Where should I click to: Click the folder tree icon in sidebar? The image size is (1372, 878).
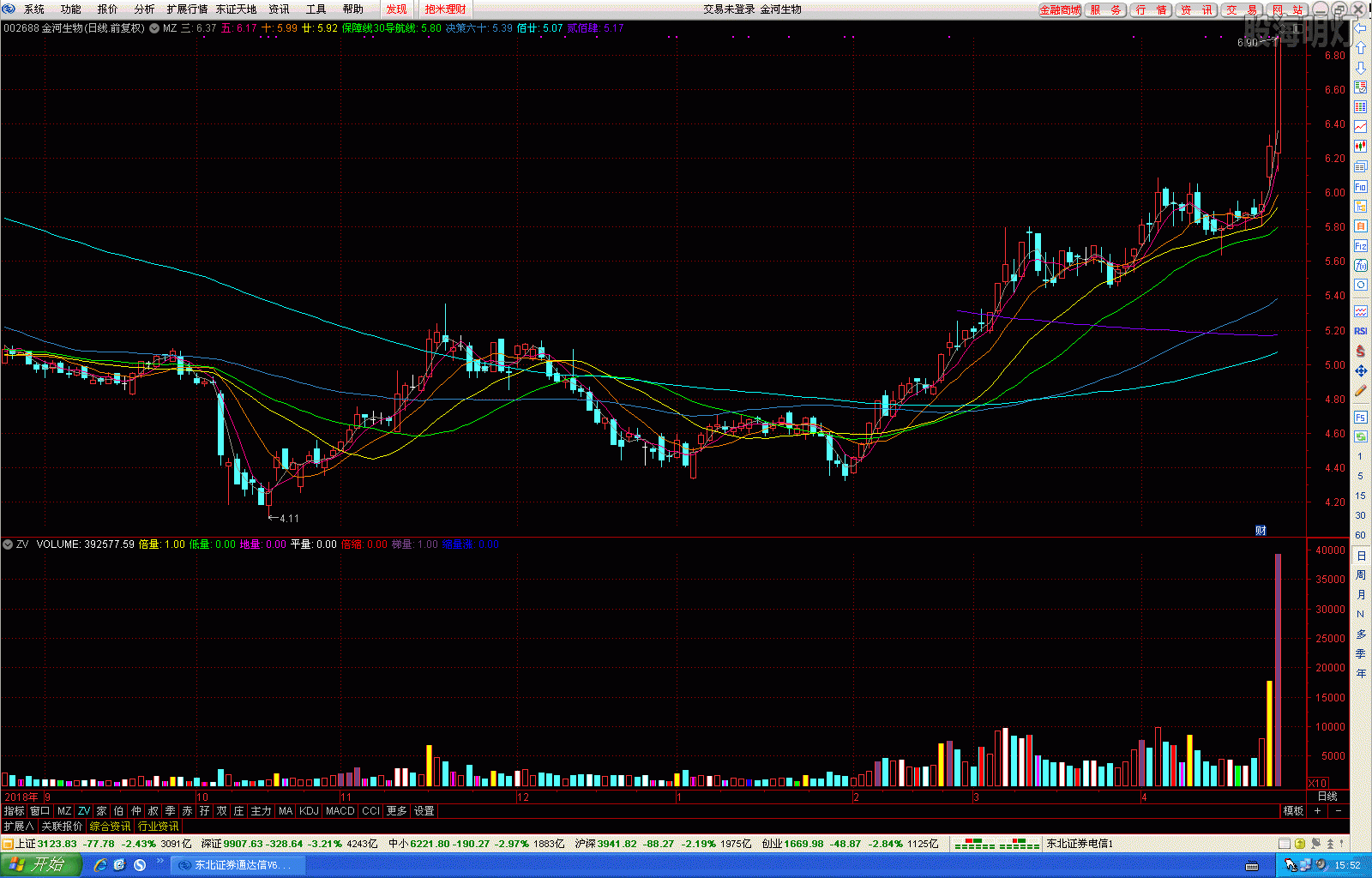point(1360,206)
